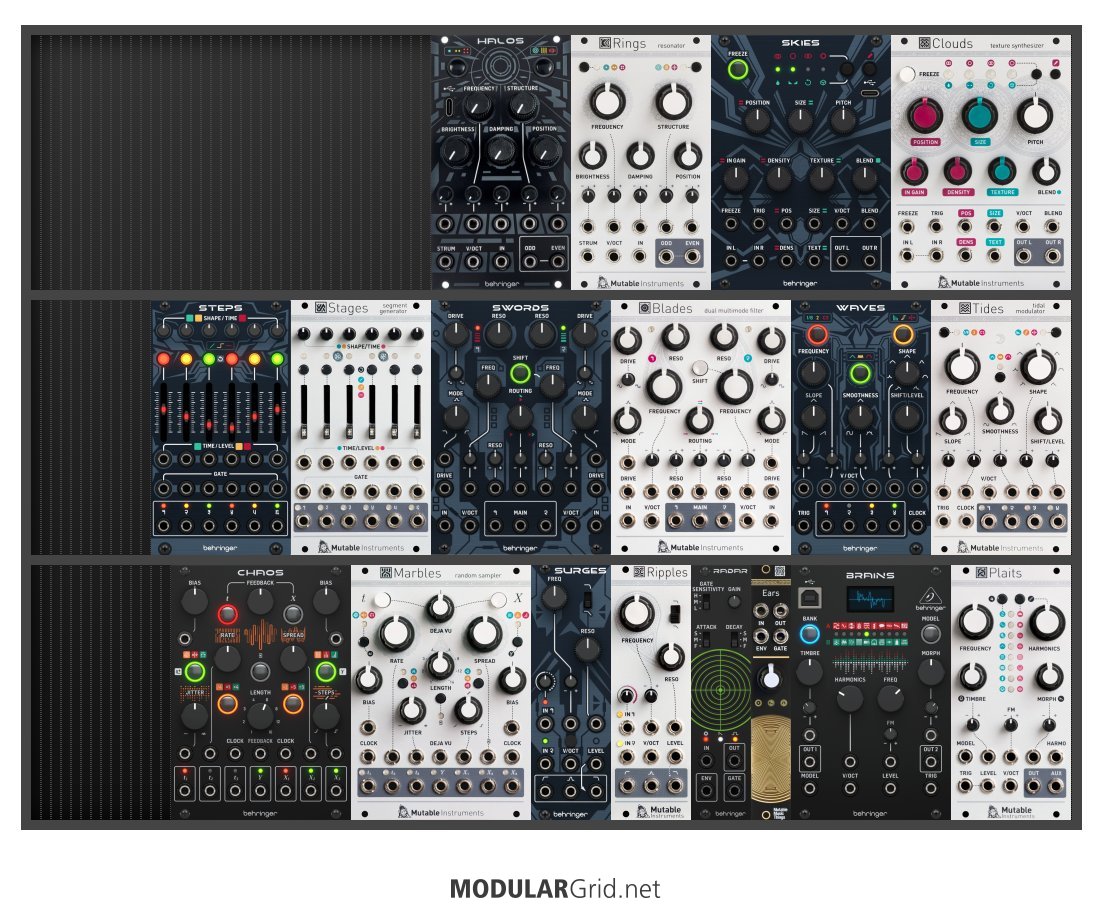Screen dimensions: 1112x910
Task: Click the Mutable Instruments logo on Rings
Action: click(640, 282)
